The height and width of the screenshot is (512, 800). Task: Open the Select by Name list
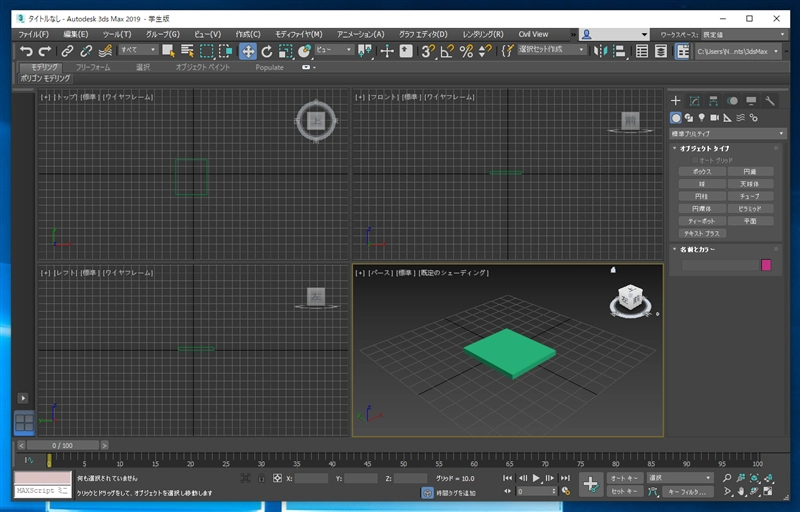(x=187, y=51)
